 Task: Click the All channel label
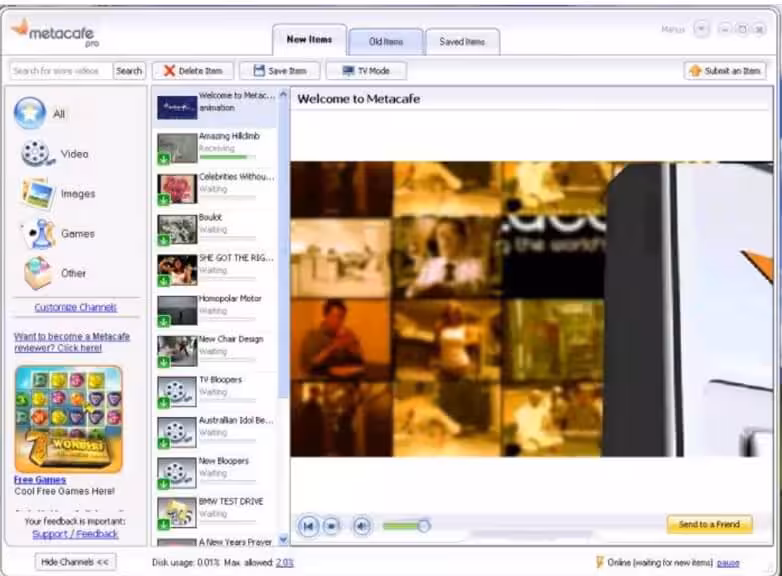tap(59, 114)
